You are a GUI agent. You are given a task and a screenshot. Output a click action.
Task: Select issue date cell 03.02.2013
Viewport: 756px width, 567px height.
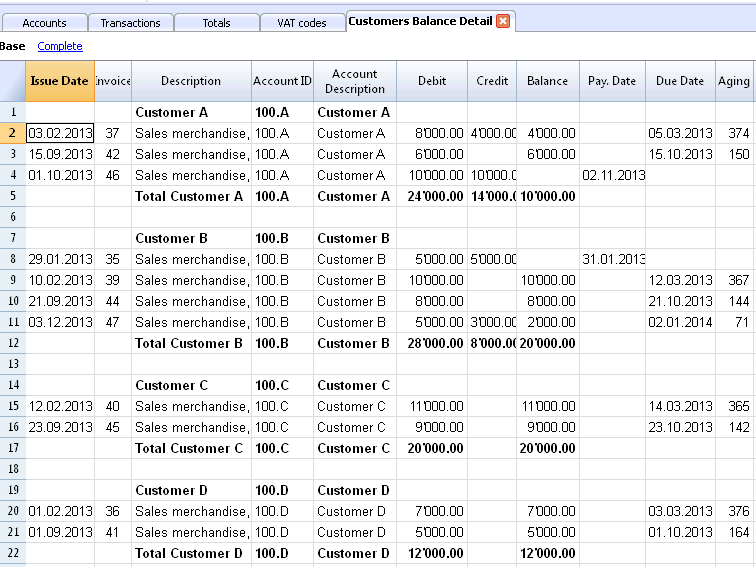[x=60, y=133]
